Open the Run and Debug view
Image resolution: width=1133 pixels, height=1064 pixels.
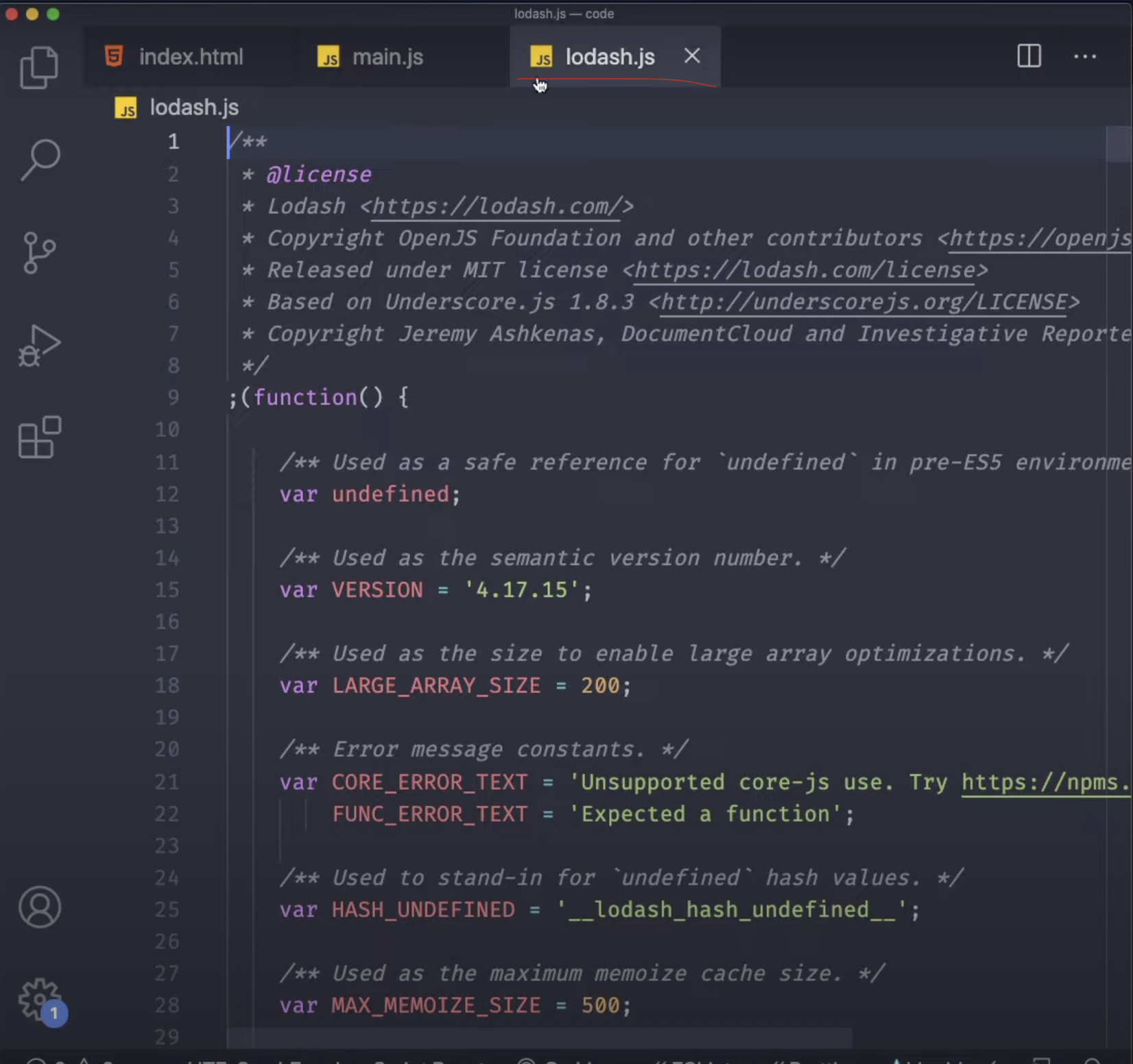(39, 346)
